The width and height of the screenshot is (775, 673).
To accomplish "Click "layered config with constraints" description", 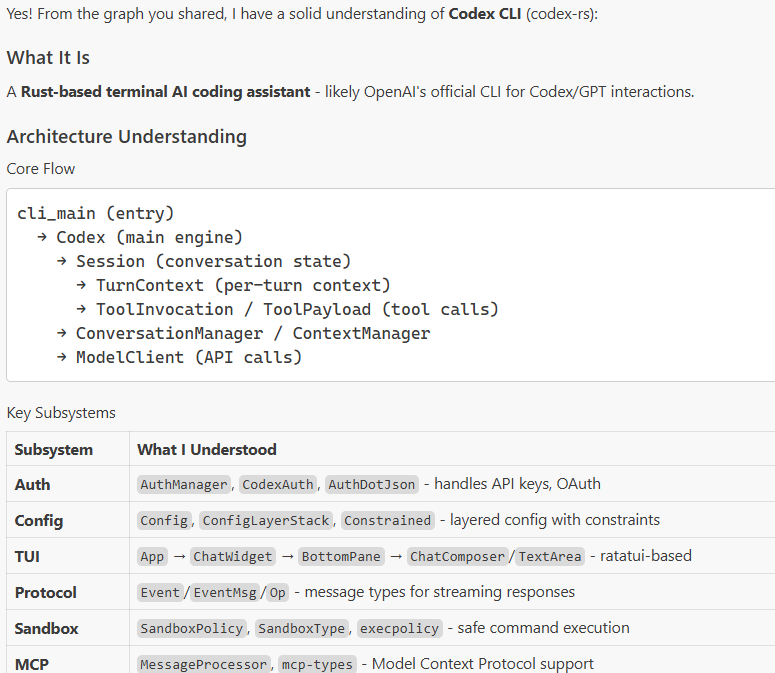I will point(555,520).
